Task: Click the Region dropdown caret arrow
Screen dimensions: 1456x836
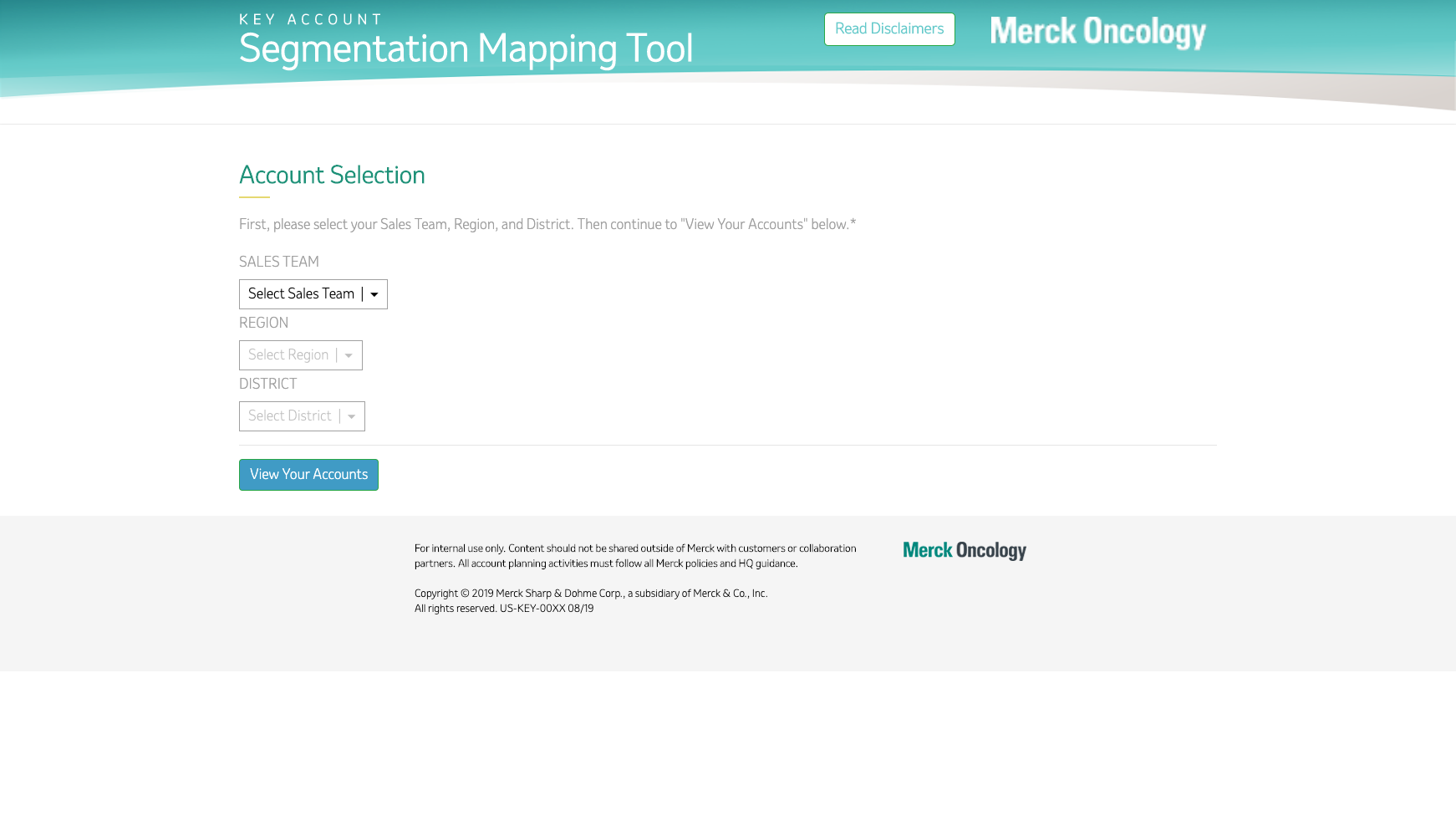Action: point(349,355)
